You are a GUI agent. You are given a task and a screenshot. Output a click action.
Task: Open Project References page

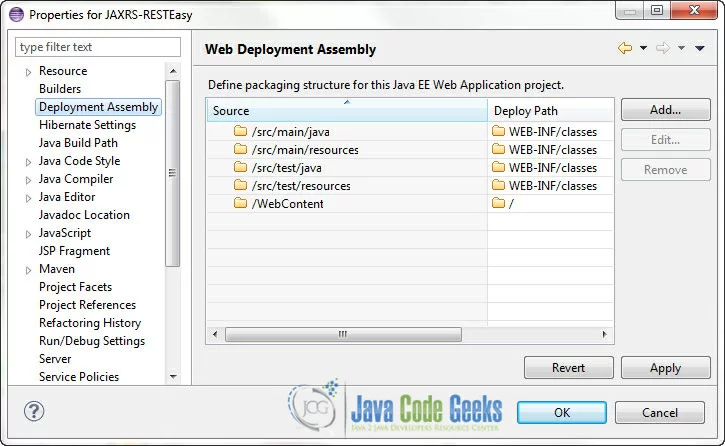click(87, 305)
